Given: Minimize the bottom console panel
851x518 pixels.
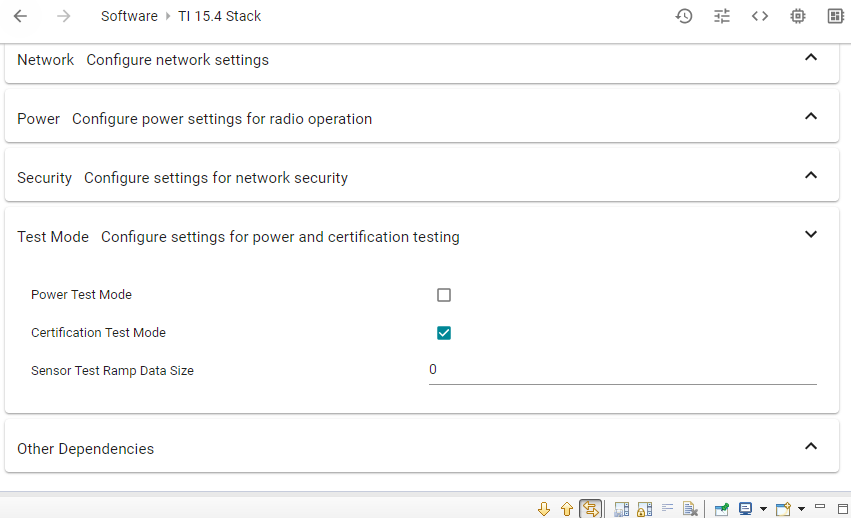Looking at the screenshot, I should (820, 507).
